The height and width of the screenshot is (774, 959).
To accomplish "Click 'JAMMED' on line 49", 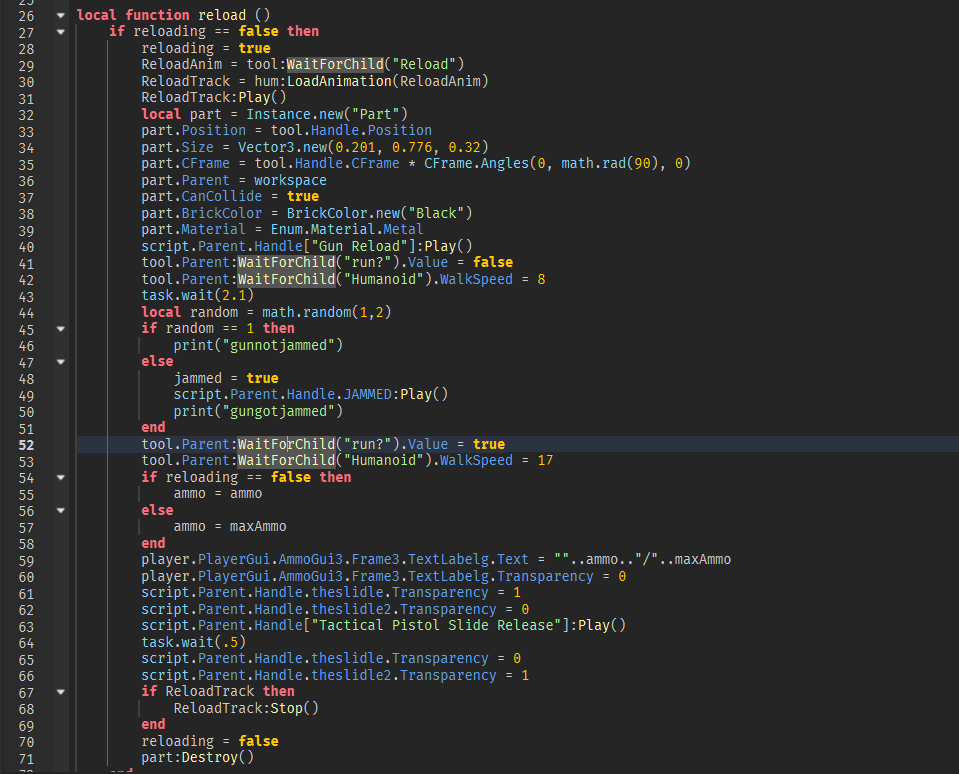I will click(x=368, y=394).
